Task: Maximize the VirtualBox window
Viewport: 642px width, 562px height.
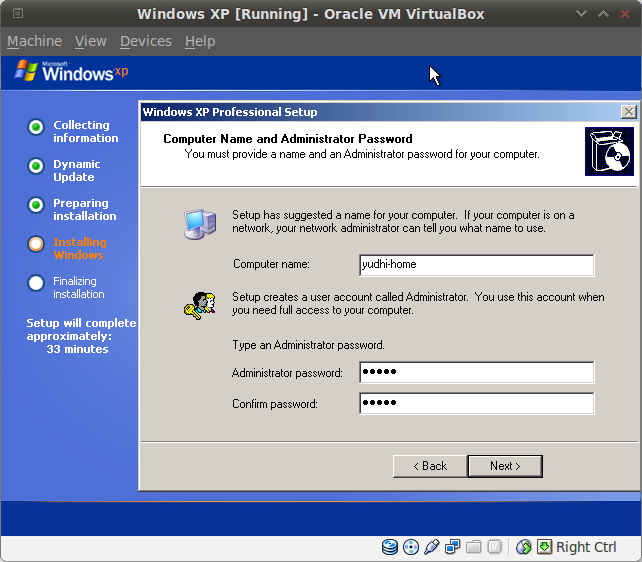Action: point(603,14)
